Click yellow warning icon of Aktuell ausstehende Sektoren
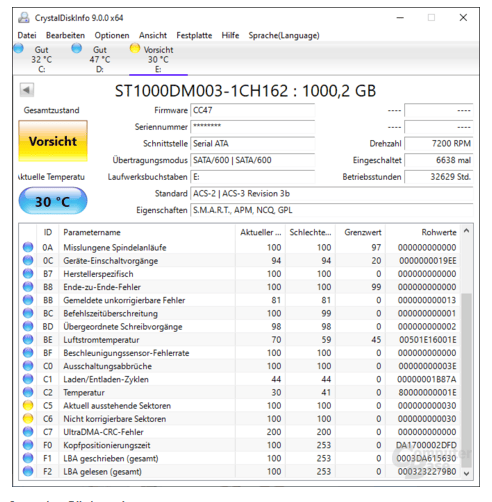492x502 pixels. pos(28,405)
